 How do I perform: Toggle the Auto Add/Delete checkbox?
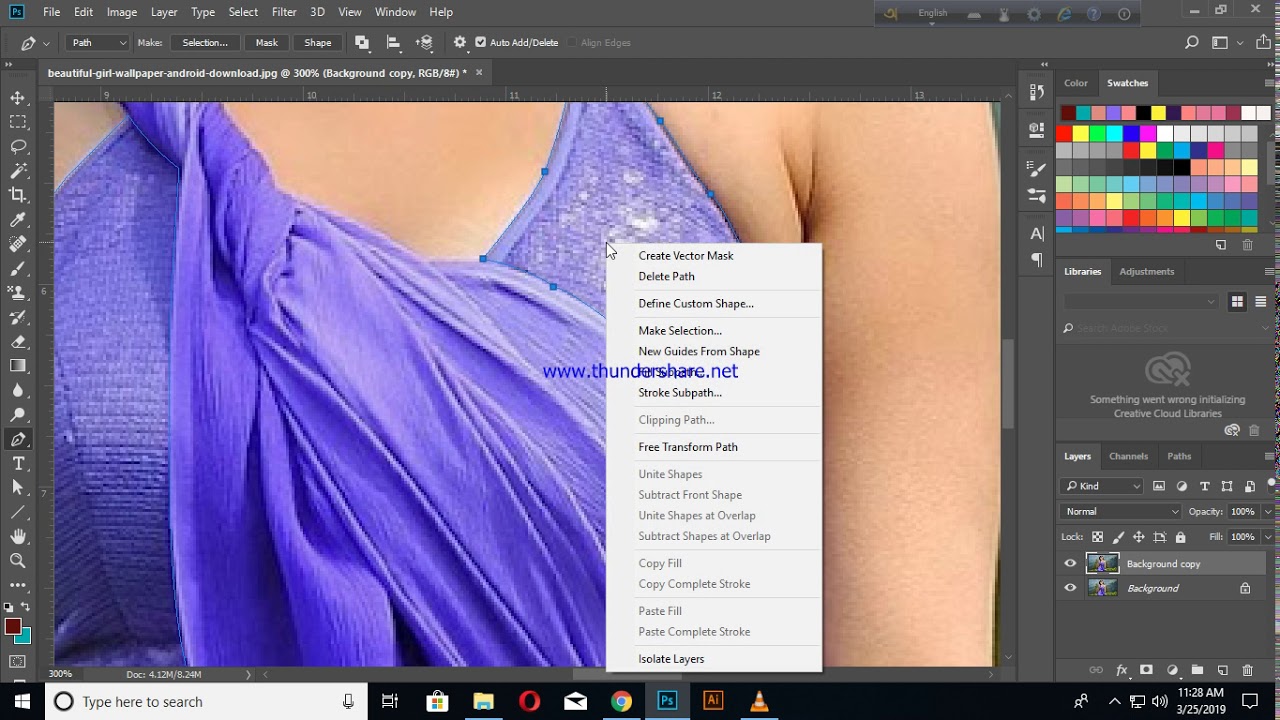point(481,43)
